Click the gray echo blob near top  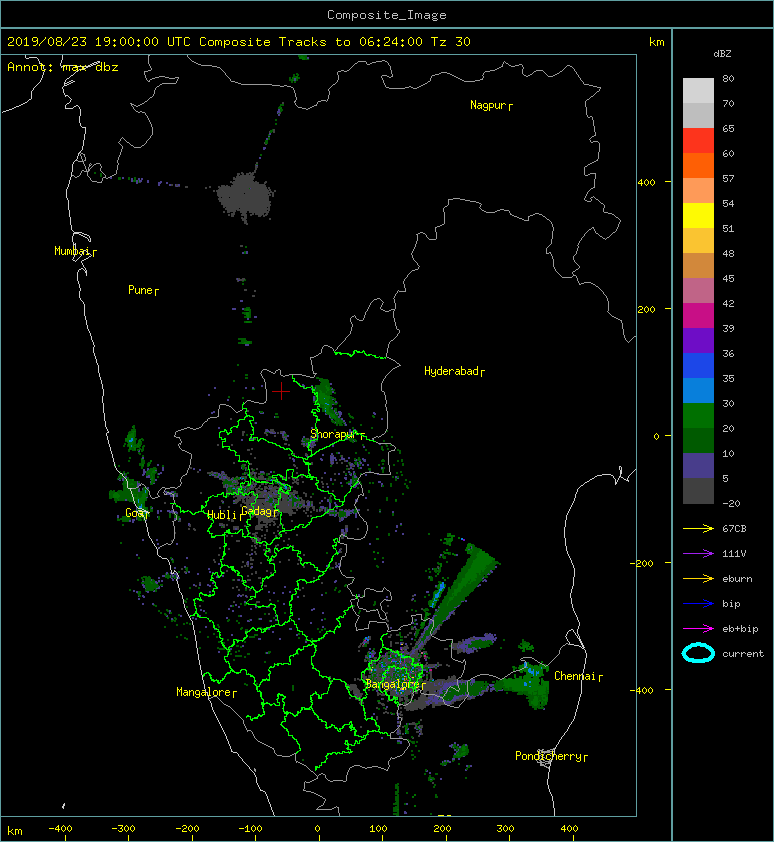tap(245, 195)
